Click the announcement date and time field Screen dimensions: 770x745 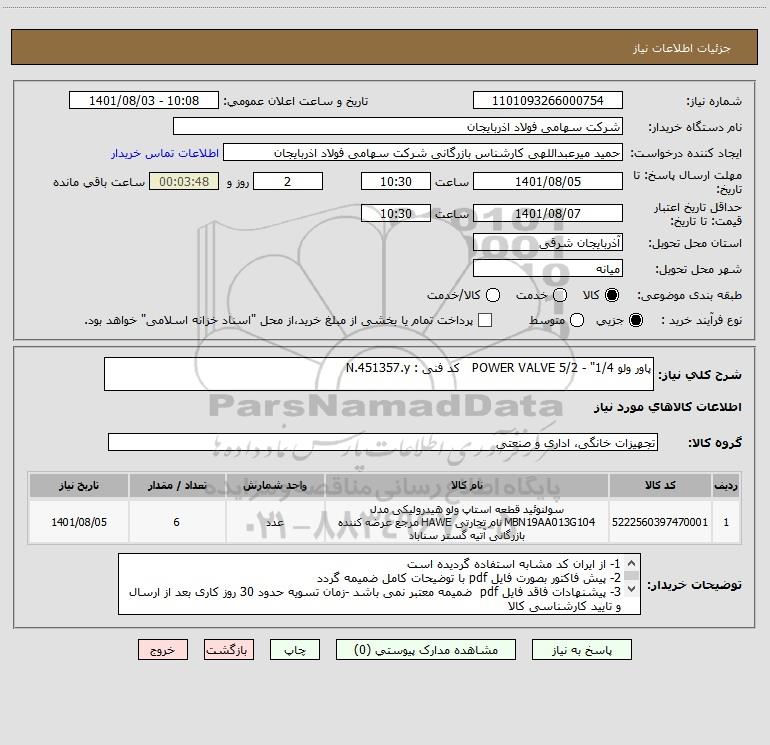pyautogui.click(x=144, y=101)
